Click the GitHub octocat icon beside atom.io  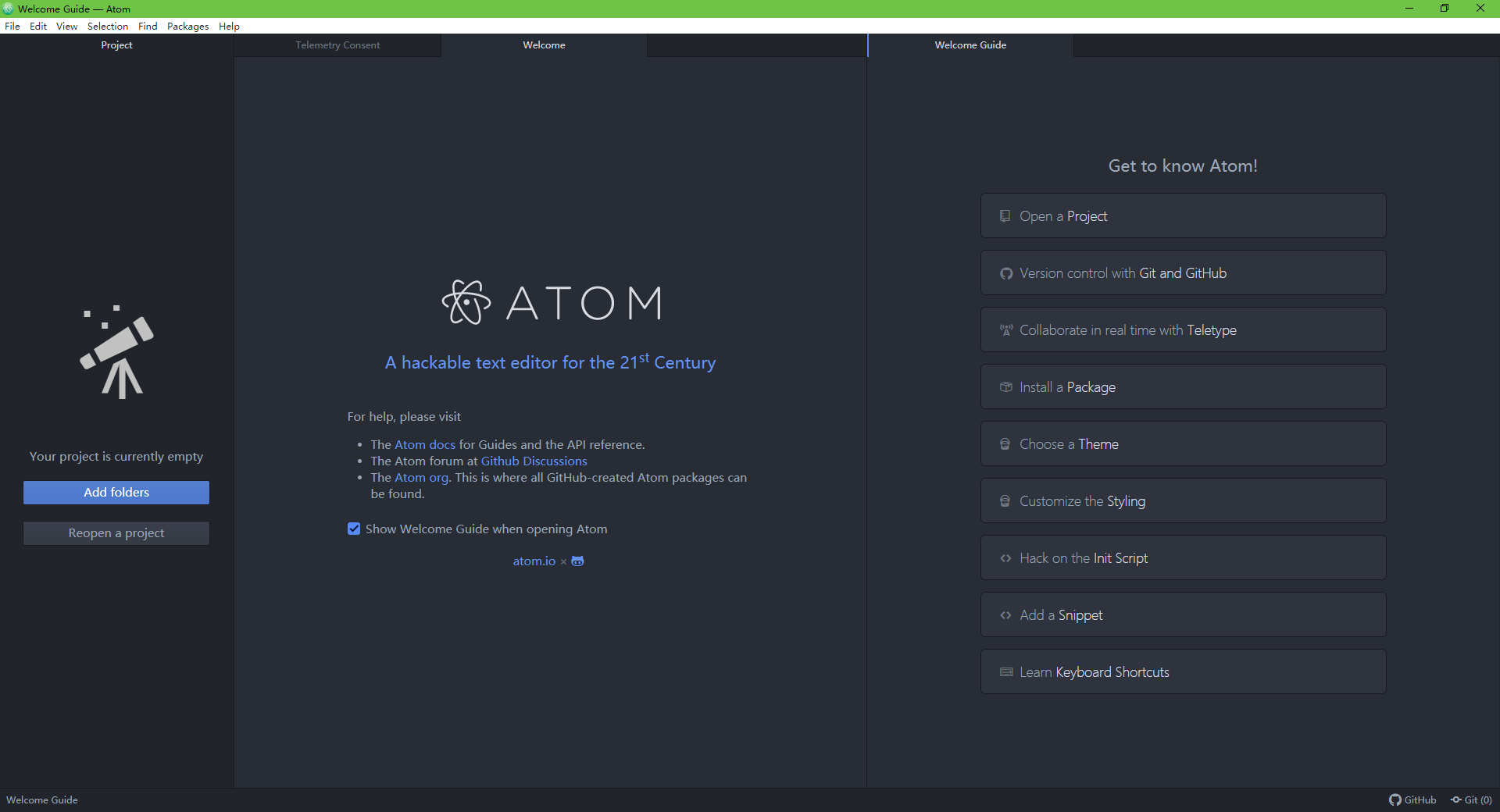577,561
